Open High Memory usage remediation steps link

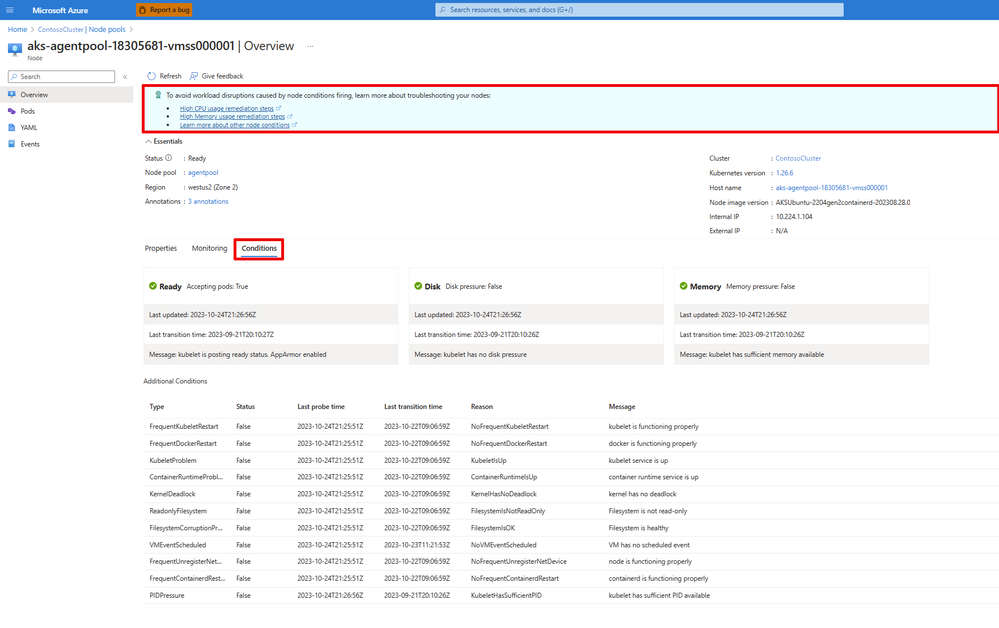click(x=232, y=117)
